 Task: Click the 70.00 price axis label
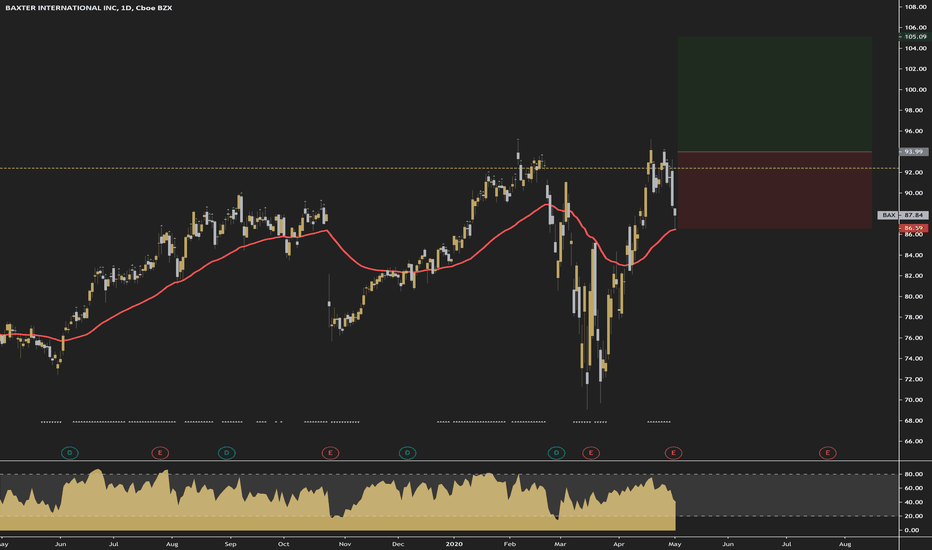915,400
